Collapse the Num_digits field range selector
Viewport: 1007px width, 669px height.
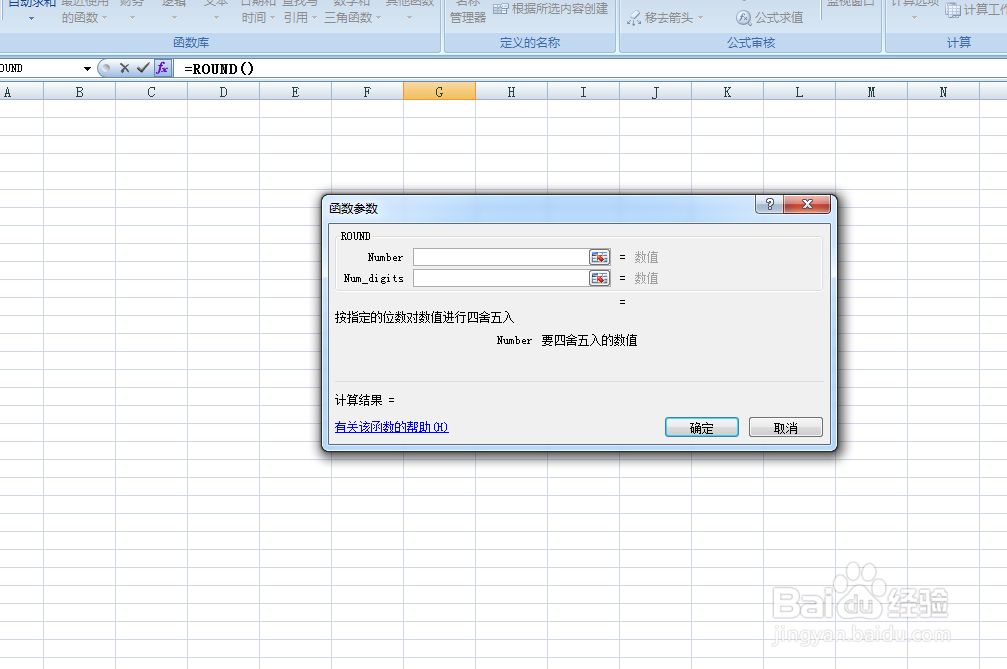[599, 278]
